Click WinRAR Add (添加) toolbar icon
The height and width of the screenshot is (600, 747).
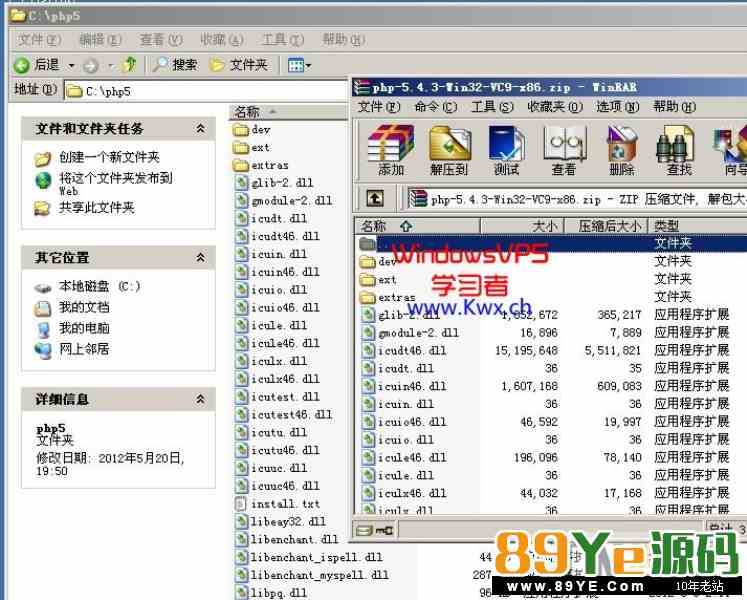point(391,150)
